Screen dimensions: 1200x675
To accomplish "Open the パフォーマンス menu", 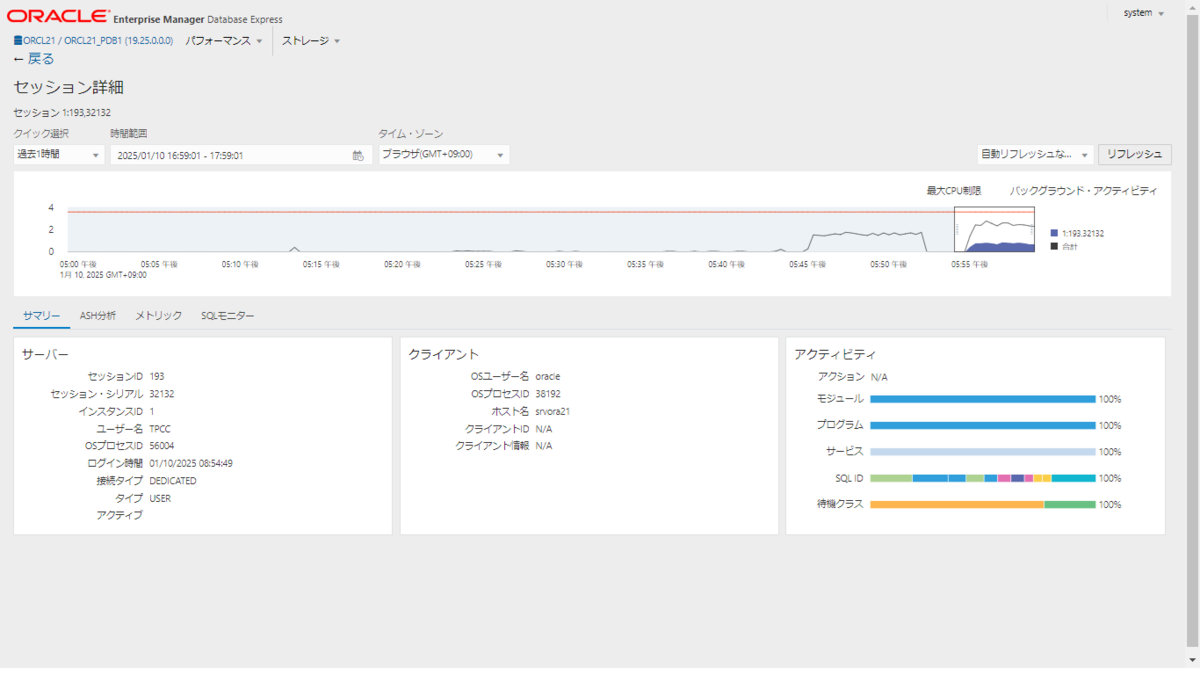I will point(221,41).
